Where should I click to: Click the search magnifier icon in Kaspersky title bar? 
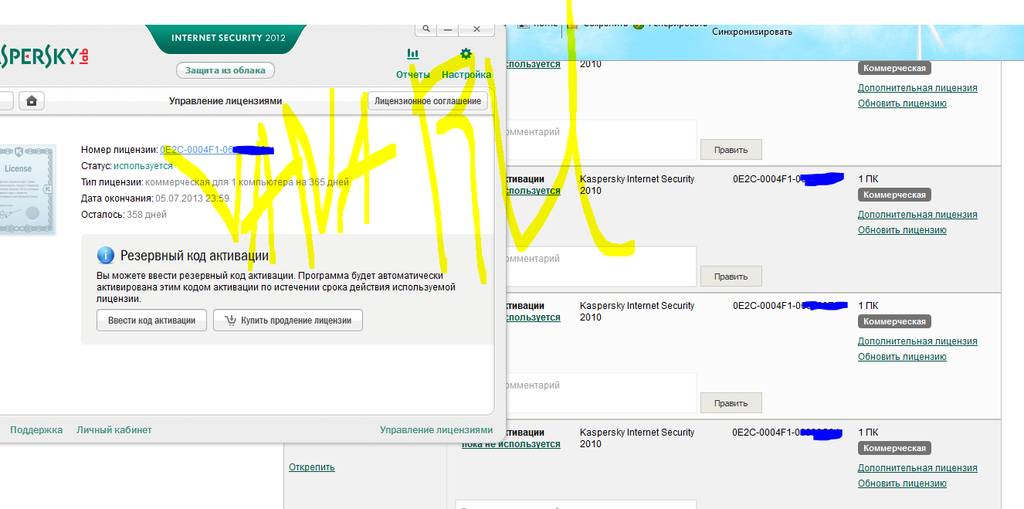tap(426, 29)
